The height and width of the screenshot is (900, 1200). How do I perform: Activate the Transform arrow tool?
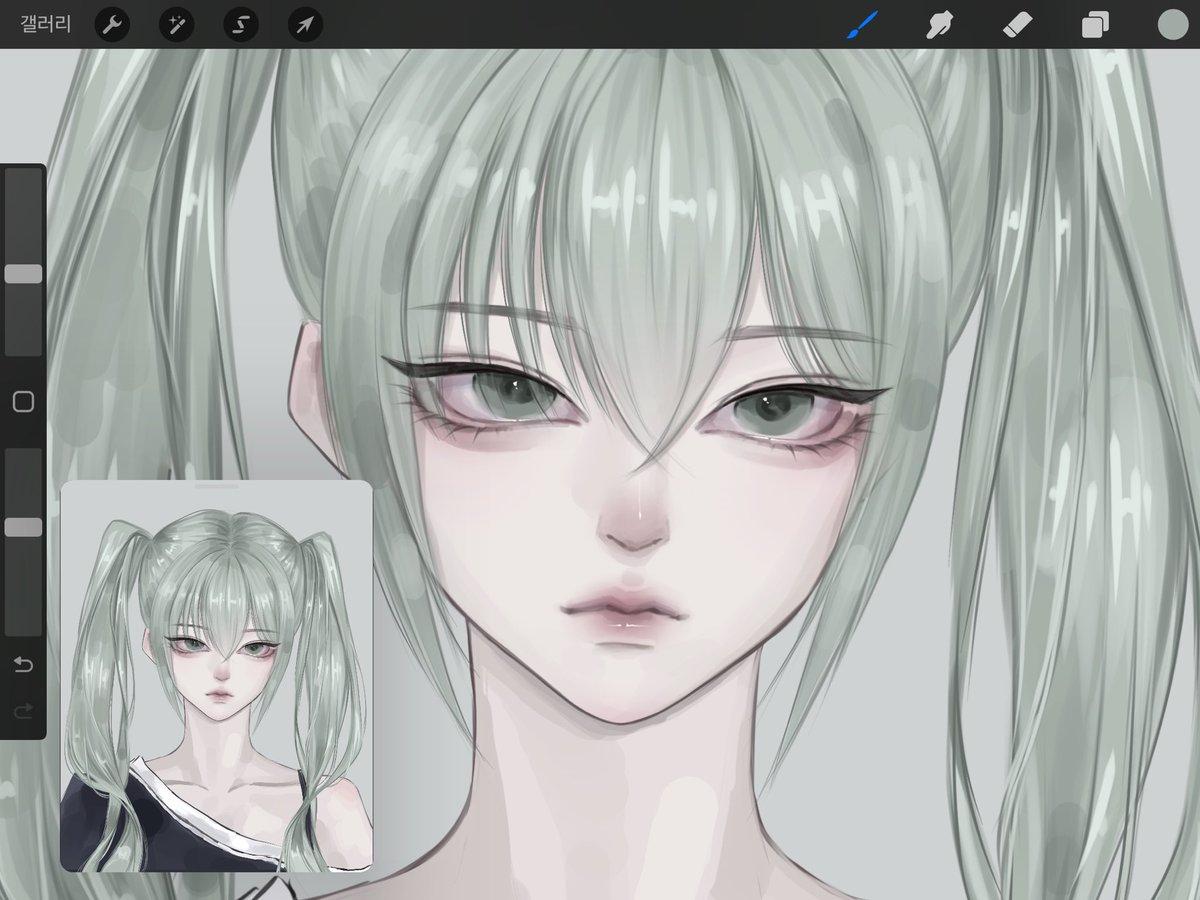pos(305,25)
